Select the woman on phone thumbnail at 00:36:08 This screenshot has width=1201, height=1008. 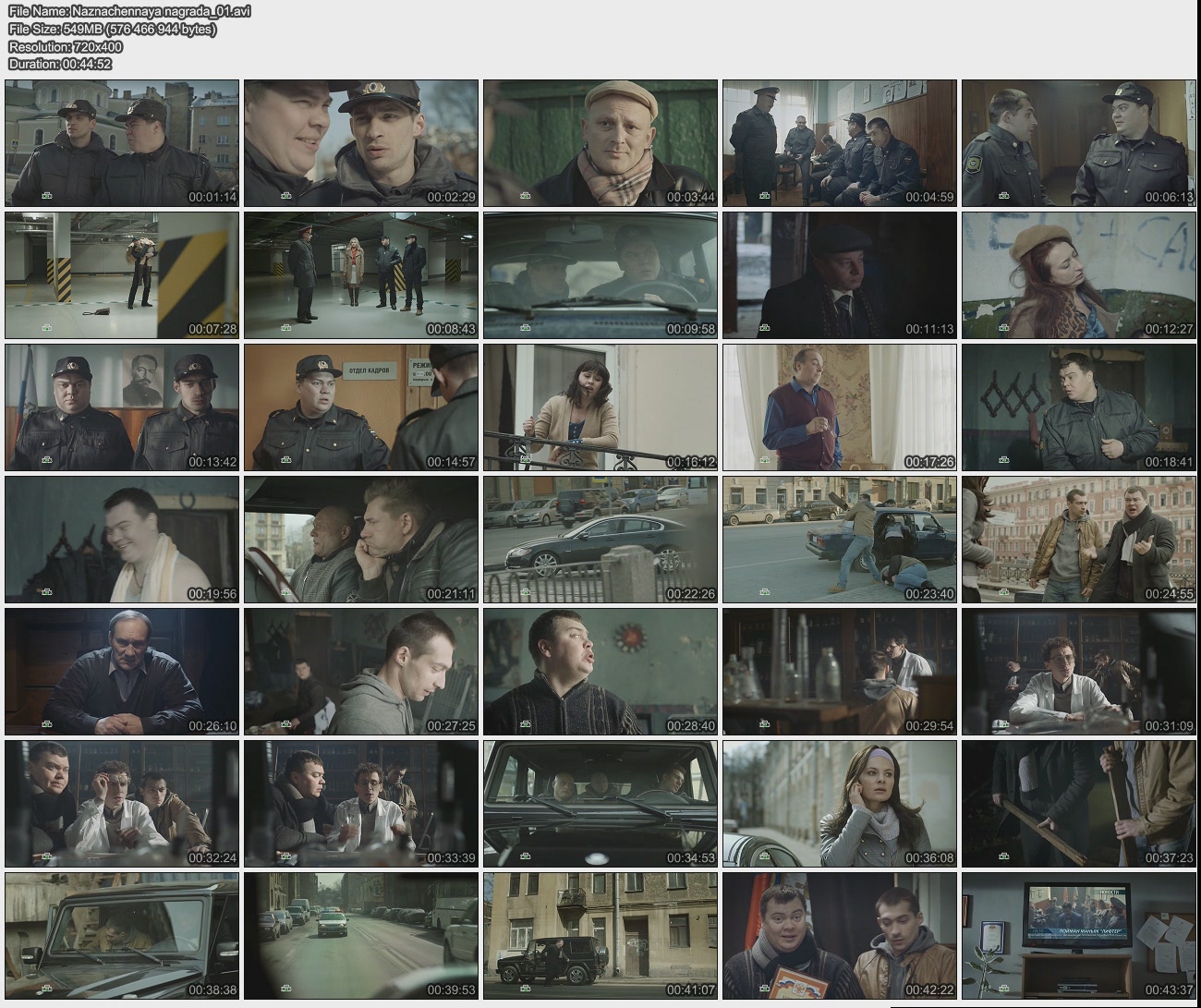tap(840, 804)
